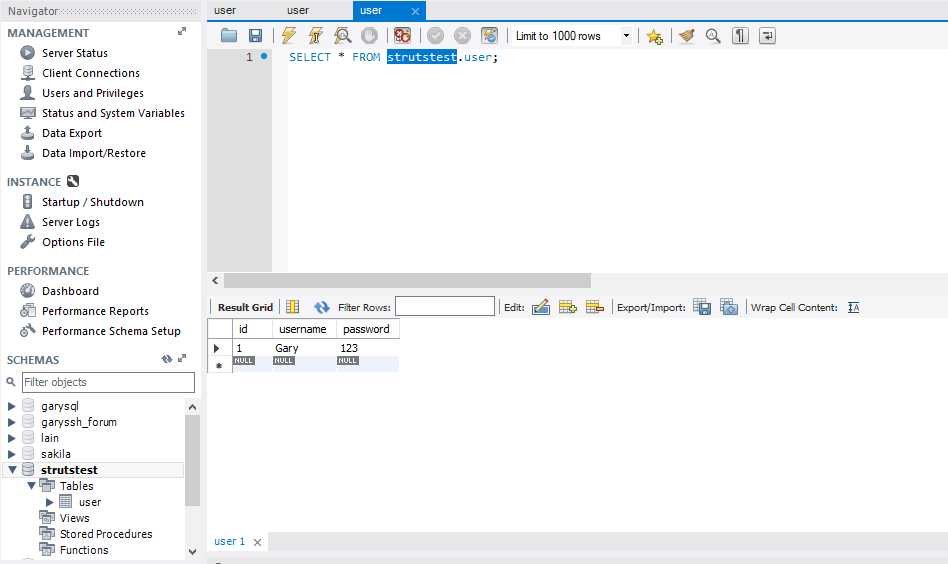Open Status and System Variables
The width and height of the screenshot is (948, 564).
pos(113,113)
